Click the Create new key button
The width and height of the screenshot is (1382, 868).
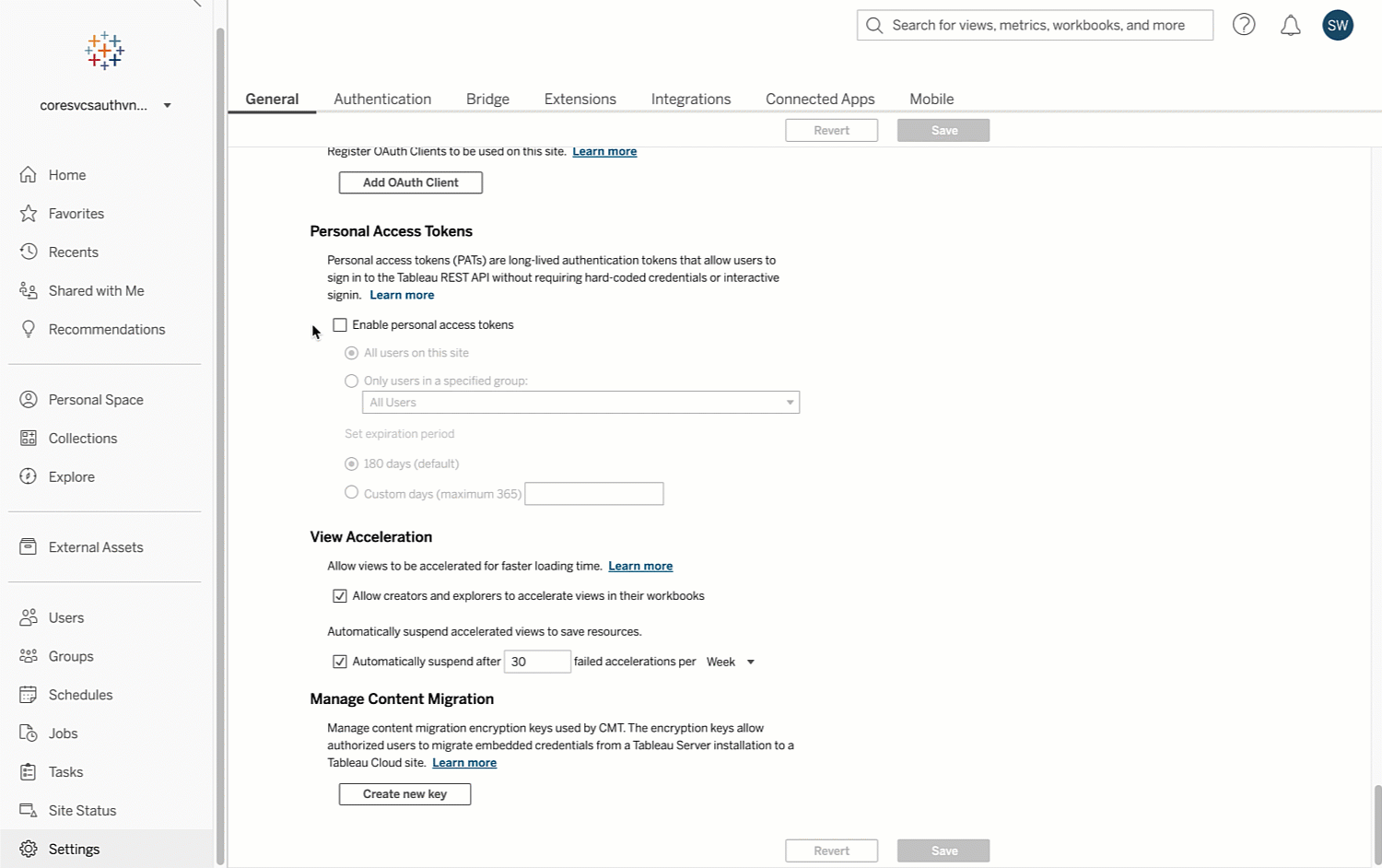pos(404,794)
